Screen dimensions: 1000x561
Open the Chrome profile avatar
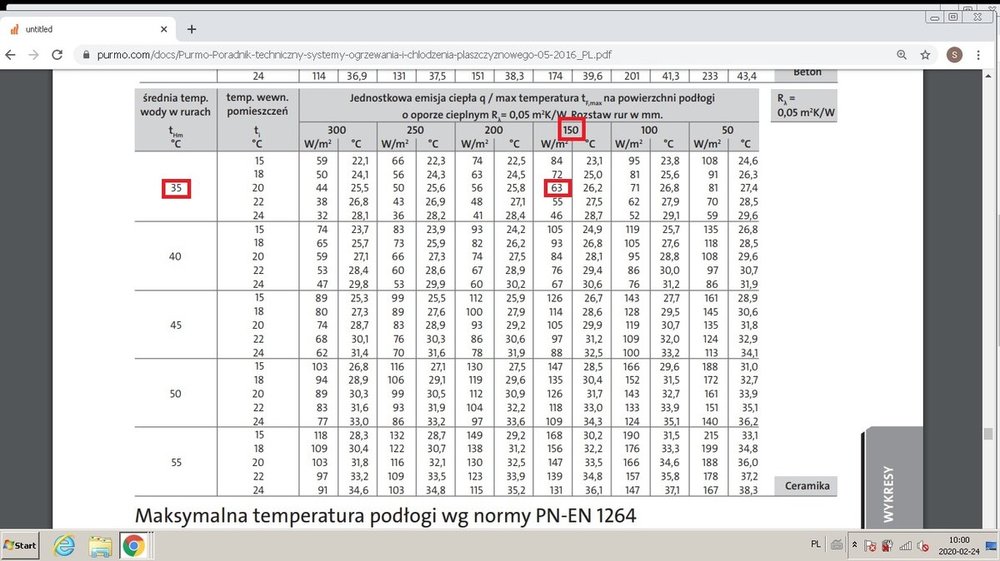point(955,54)
